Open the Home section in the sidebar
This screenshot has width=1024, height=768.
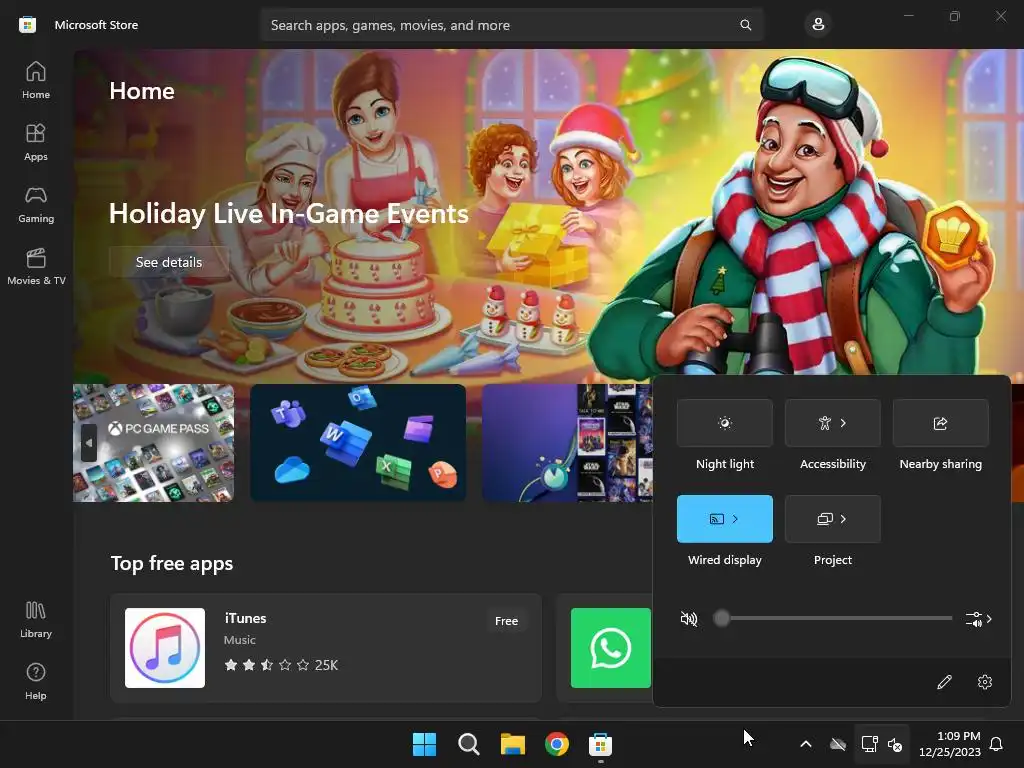pos(36,80)
